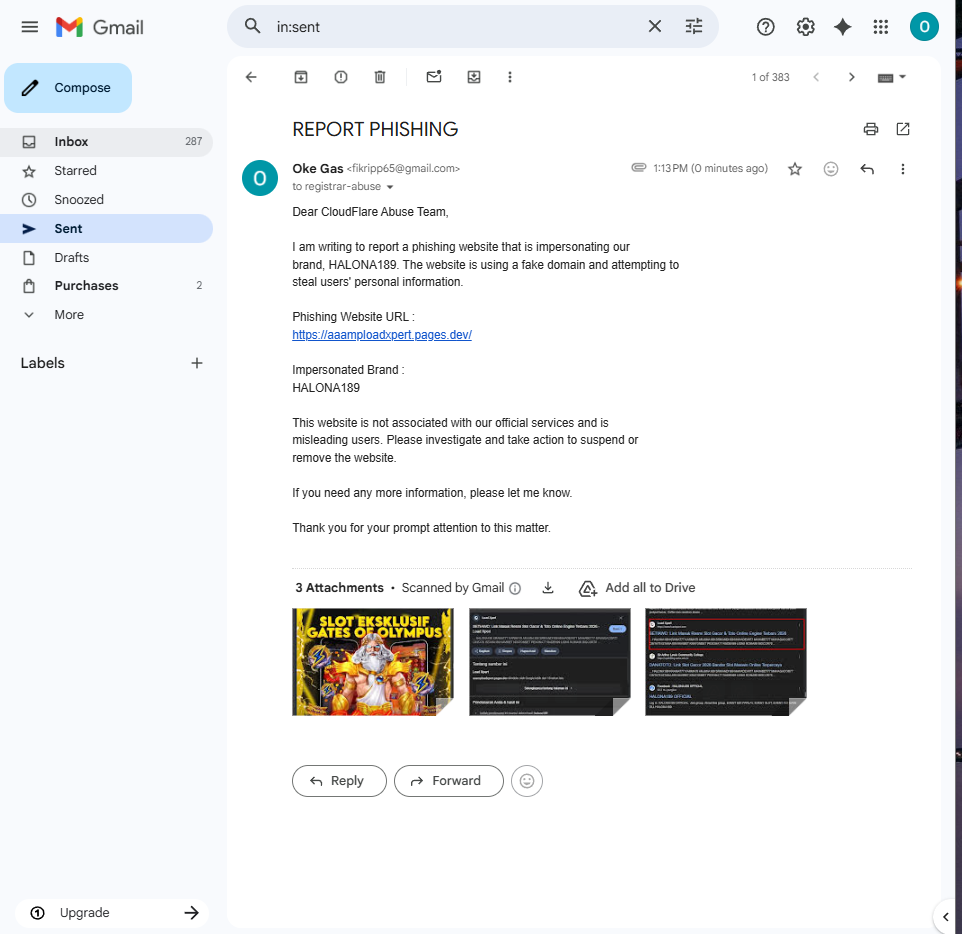Click the Gmail logo
962x934 pixels.
pos(99,27)
